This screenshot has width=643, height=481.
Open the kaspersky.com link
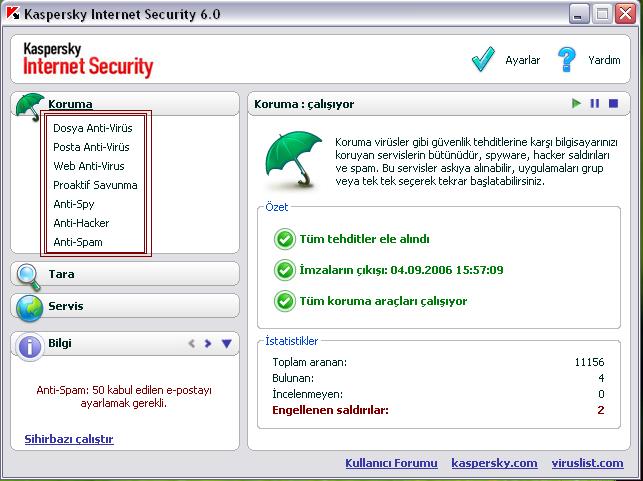coord(494,463)
